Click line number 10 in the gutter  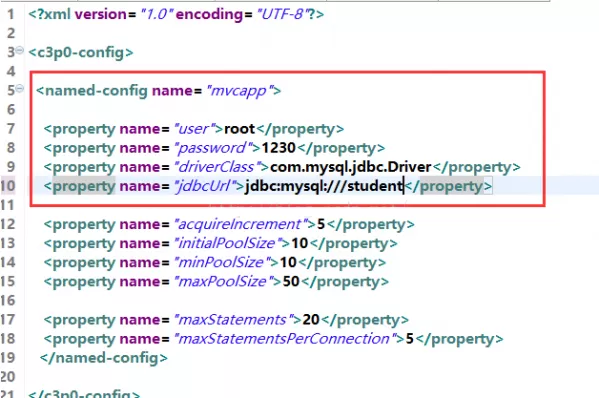[8, 186]
